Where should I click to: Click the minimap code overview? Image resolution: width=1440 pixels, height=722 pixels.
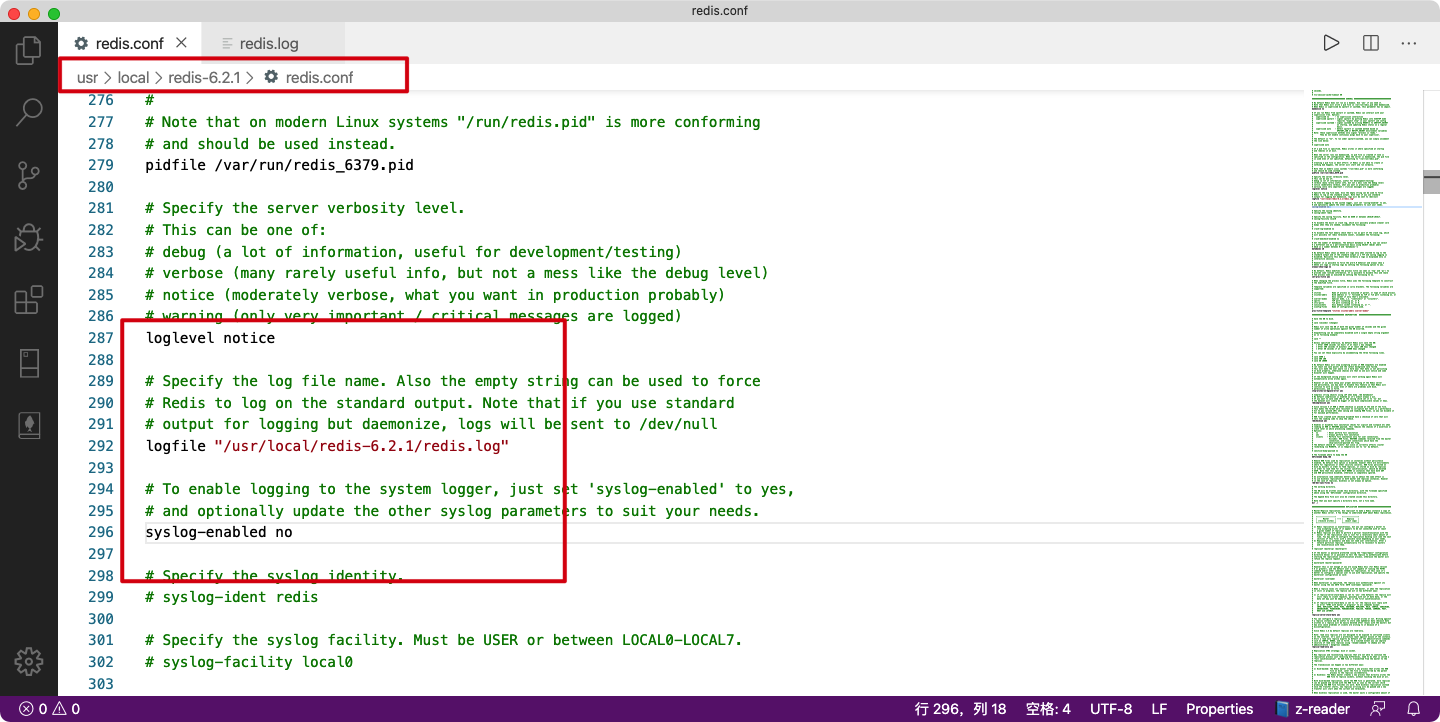[x=1364, y=390]
